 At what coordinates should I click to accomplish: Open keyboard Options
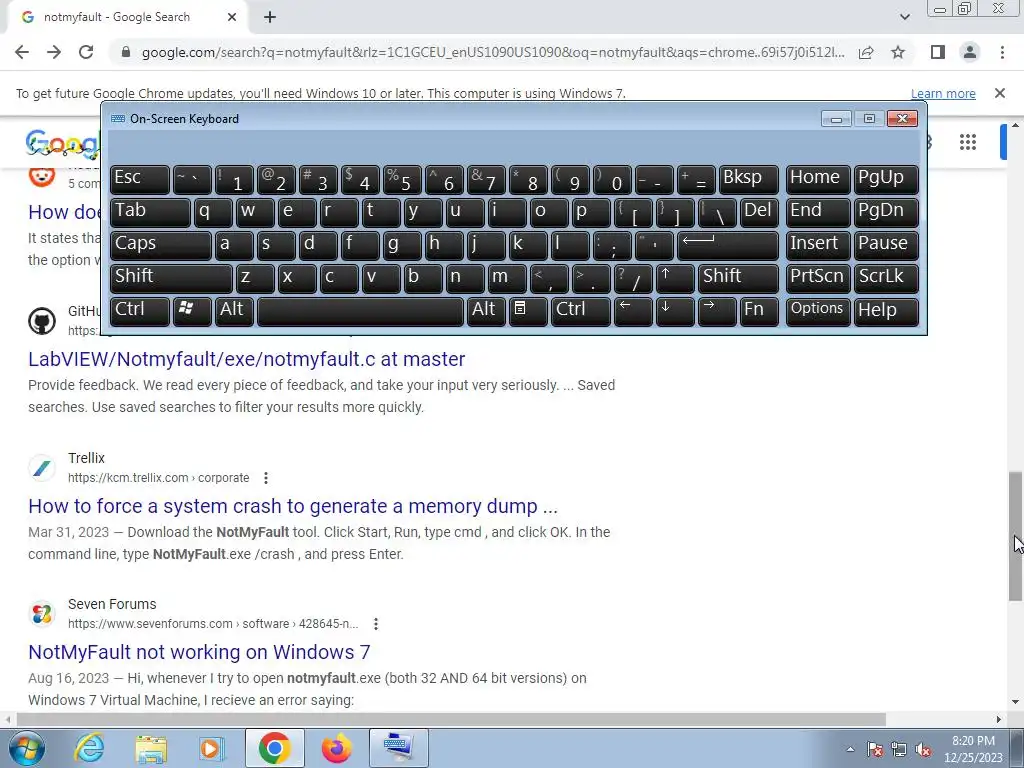(x=818, y=310)
